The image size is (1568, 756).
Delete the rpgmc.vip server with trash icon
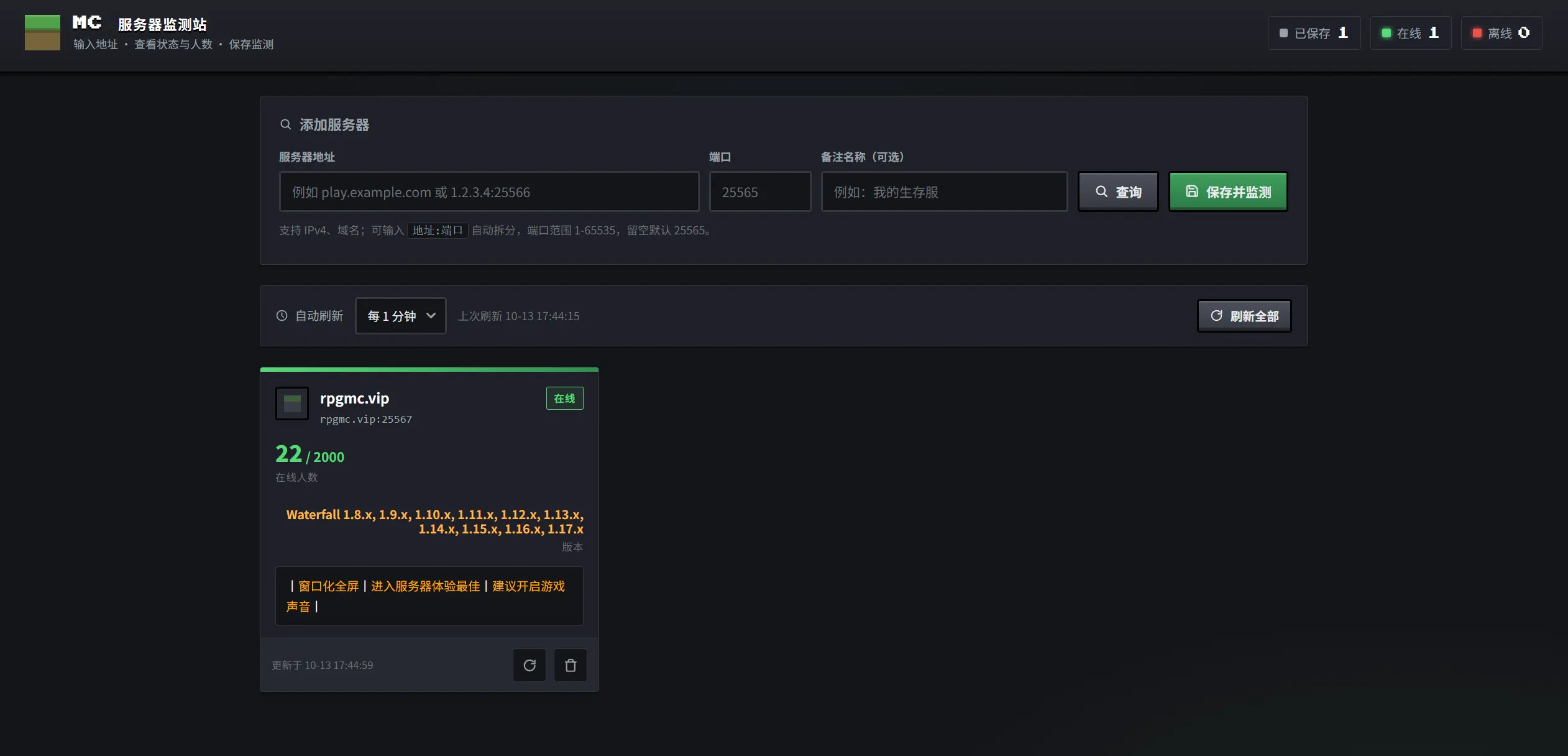(571, 665)
